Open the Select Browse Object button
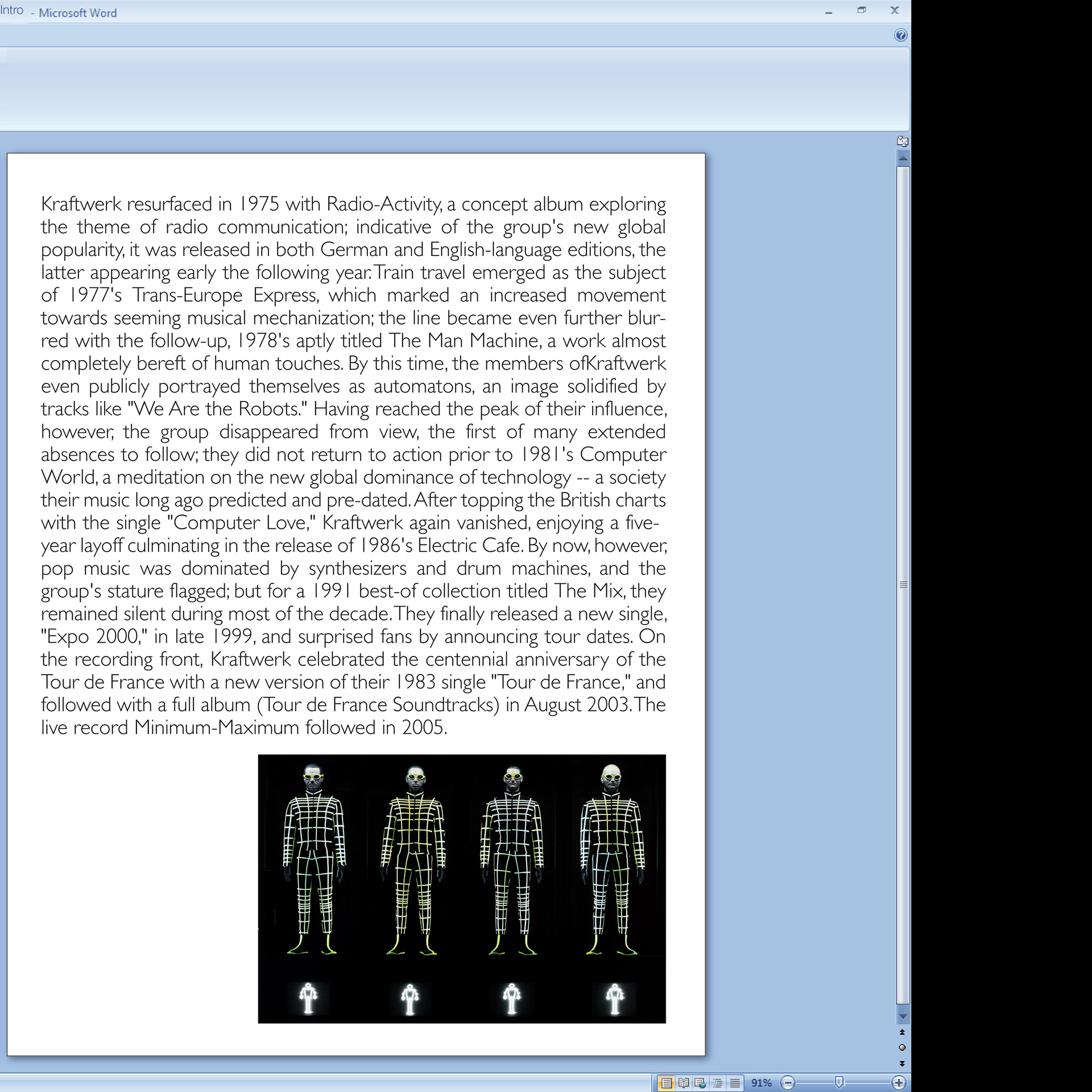Screen dimensions: 1092x1092 pyautogui.click(x=902, y=1047)
